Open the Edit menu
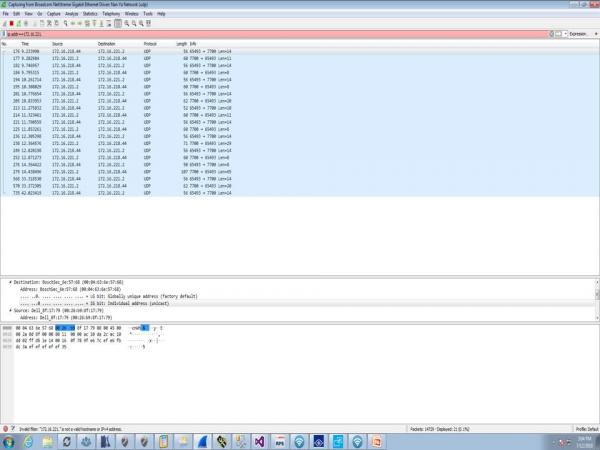 [16, 14]
